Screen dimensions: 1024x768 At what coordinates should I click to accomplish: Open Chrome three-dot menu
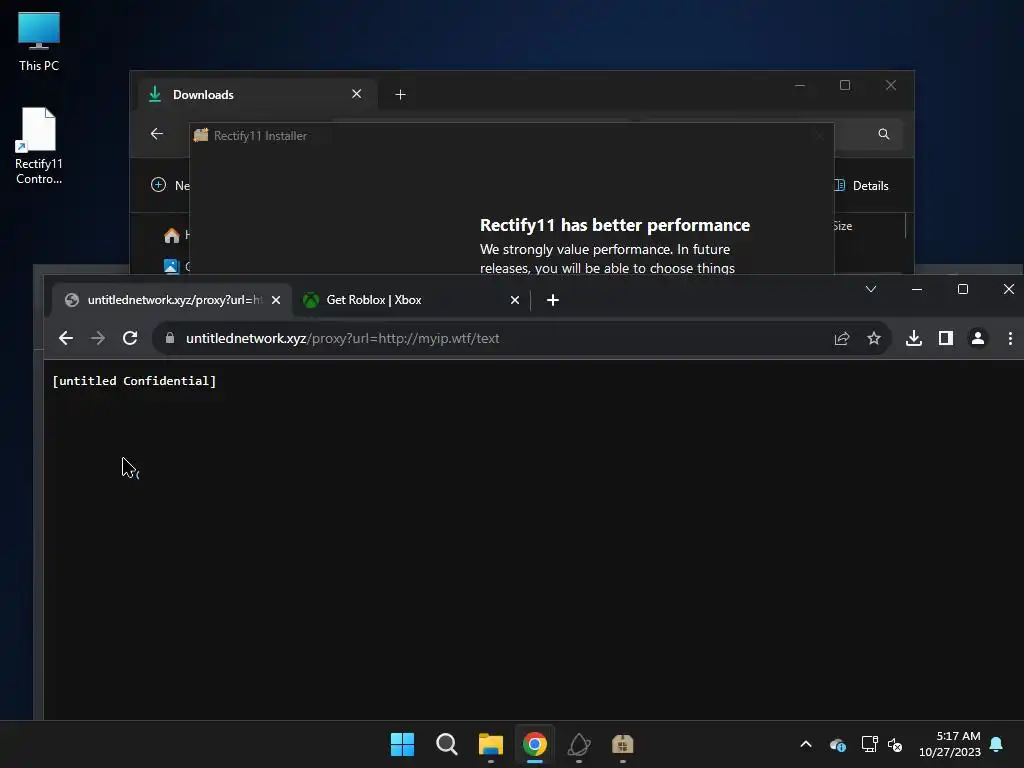point(1010,338)
